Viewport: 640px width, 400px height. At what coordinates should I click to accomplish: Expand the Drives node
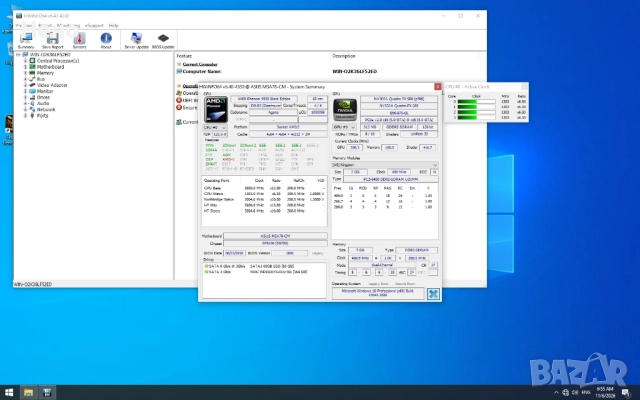(x=25, y=98)
